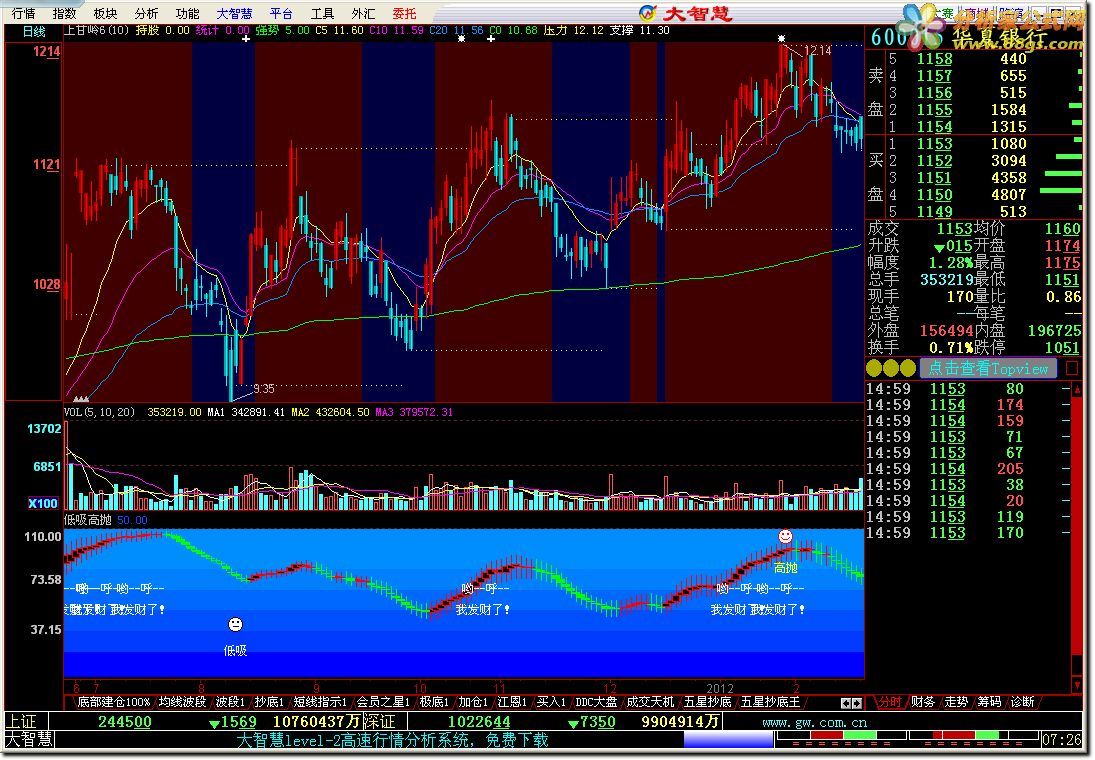This screenshot has height=760, width=1095.
Task: Open the 外汇 menu
Action: 363,13
